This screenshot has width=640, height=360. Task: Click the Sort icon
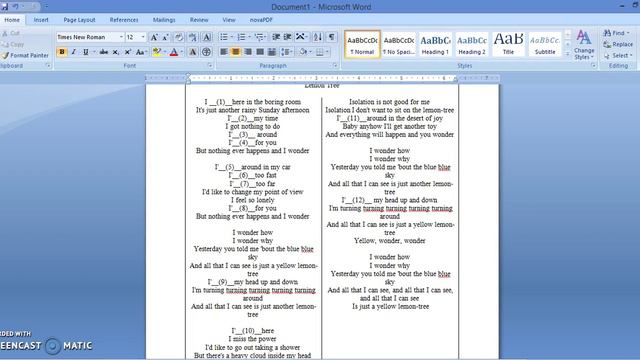pos(318,37)
